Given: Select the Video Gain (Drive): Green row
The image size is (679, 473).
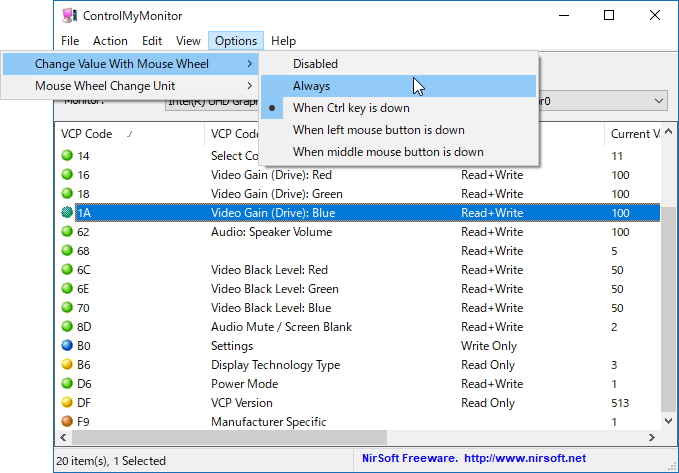Looking at the screenshot, I should (358, 194).
